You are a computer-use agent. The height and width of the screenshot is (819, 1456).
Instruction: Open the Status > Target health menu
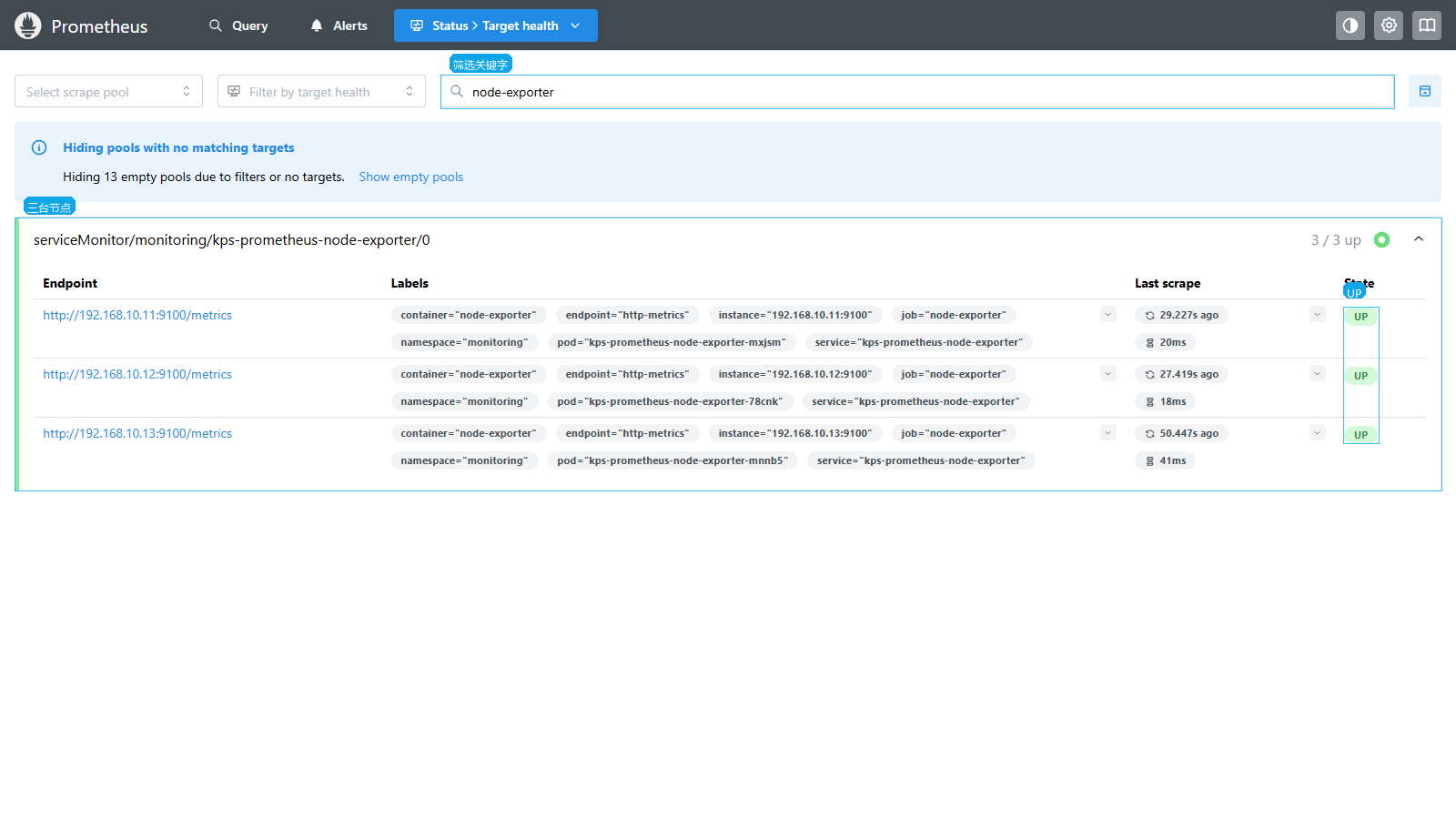496,25
